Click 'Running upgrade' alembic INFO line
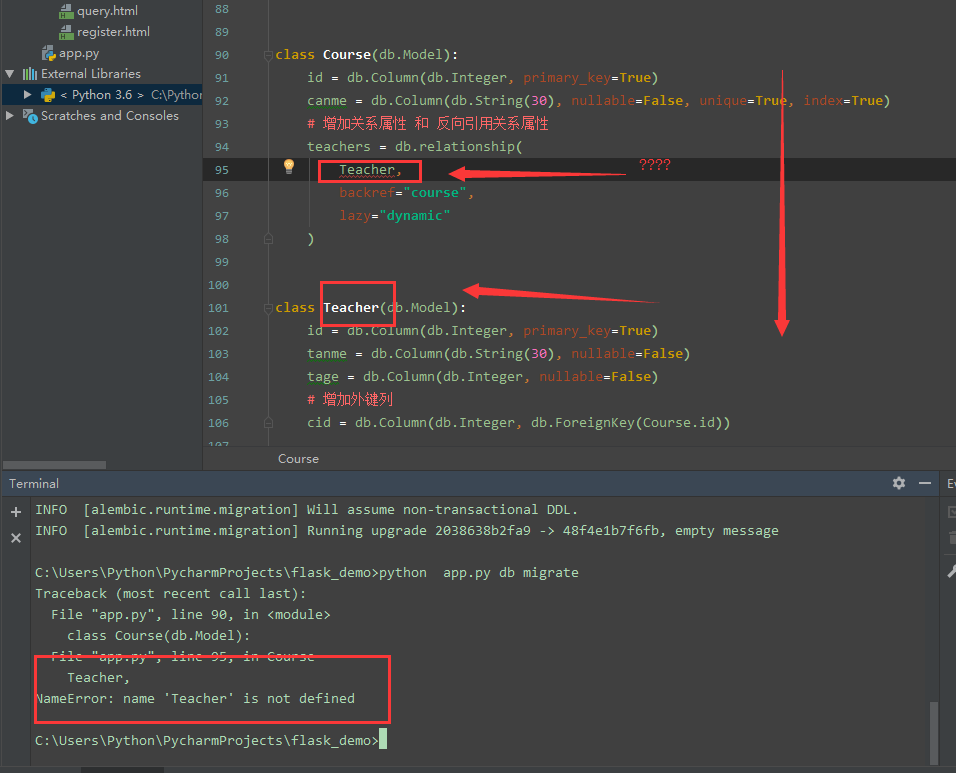 coord(407,531)
